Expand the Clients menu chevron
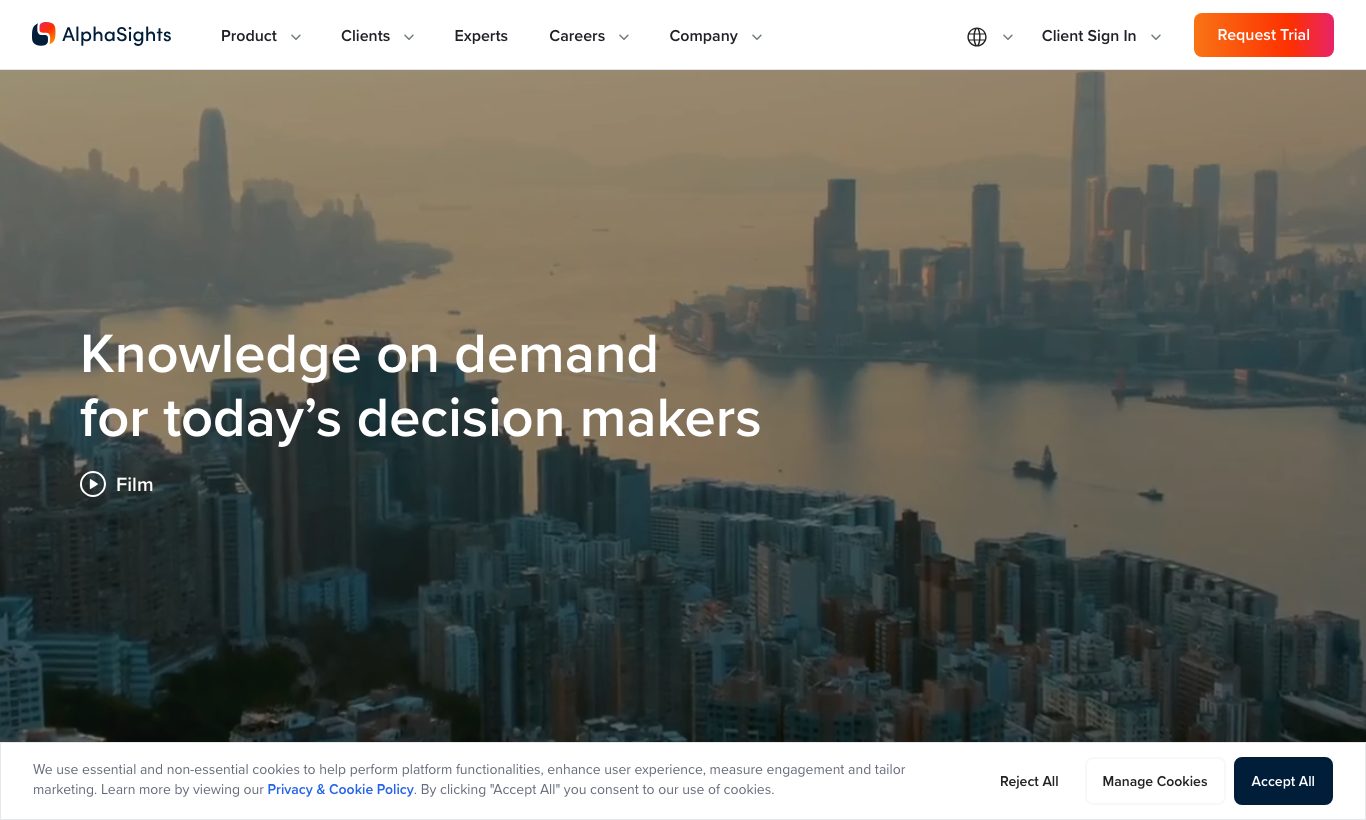The image size is (1366, 820). click(409, 37)
